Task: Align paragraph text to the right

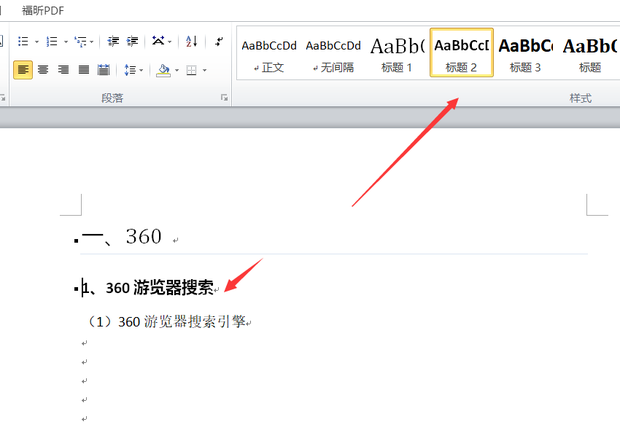Action: (63, 70)
